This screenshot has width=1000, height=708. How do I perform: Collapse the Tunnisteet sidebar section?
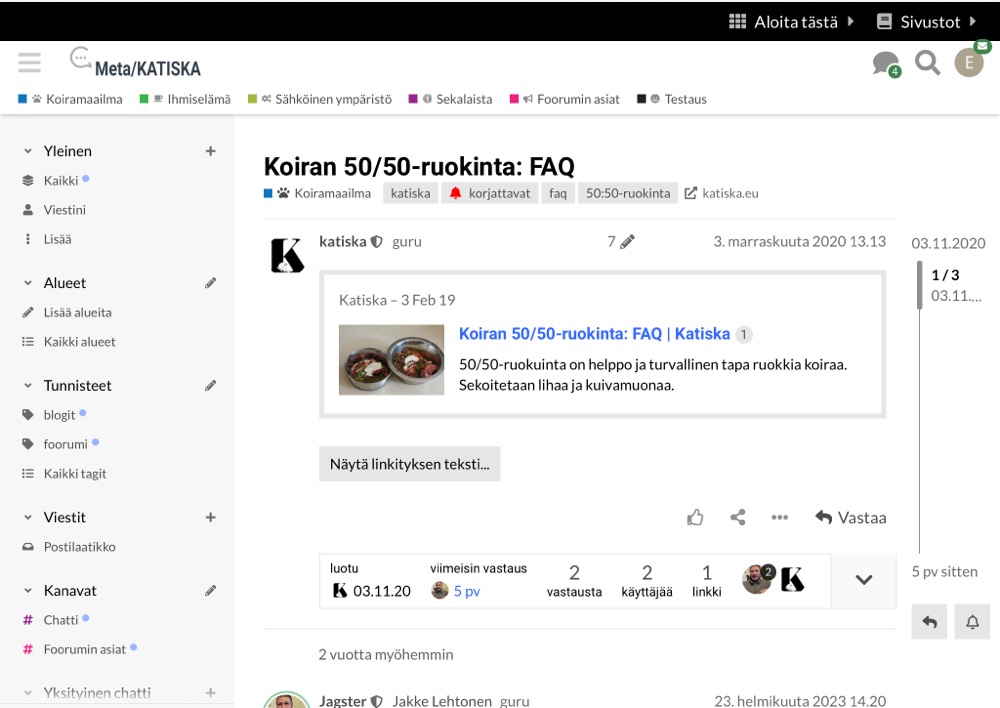28,385
